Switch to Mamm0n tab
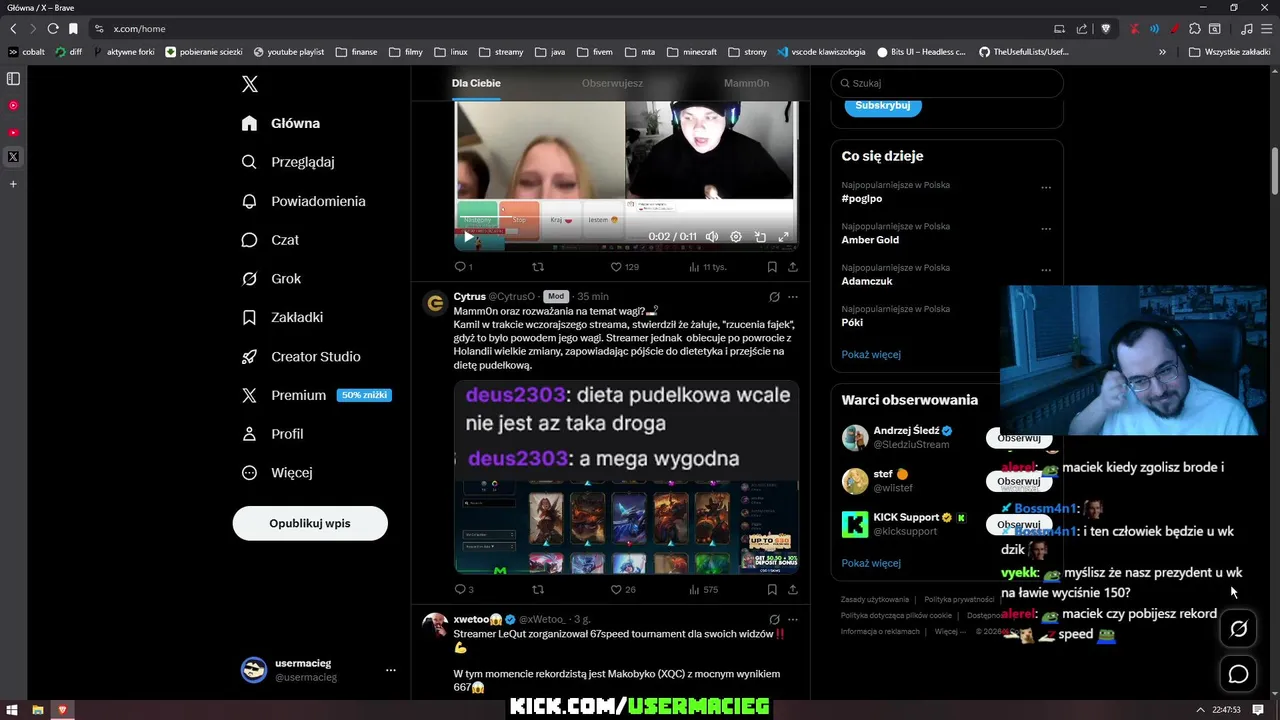Screen dimensions: 1280x720 [746, 83]
